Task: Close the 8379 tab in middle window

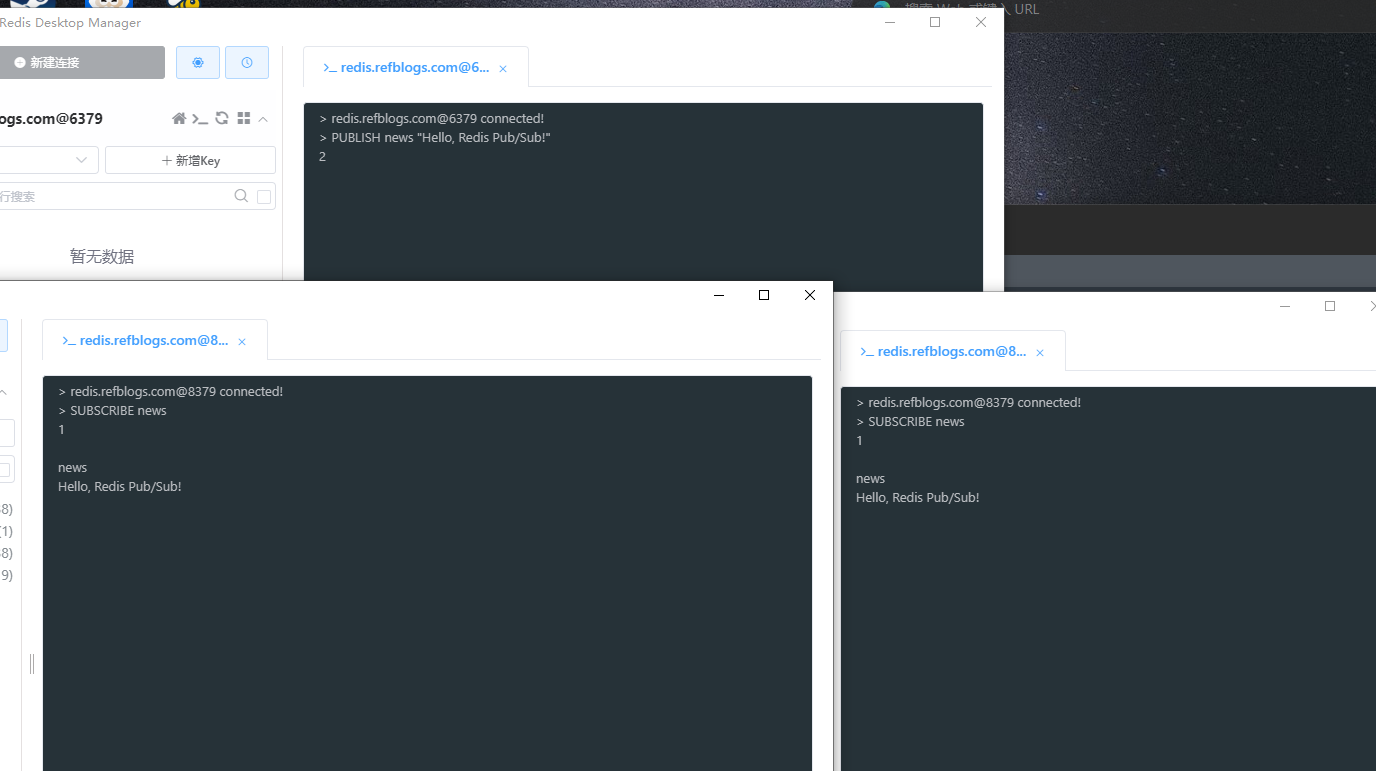Action: tap(242, 342)
